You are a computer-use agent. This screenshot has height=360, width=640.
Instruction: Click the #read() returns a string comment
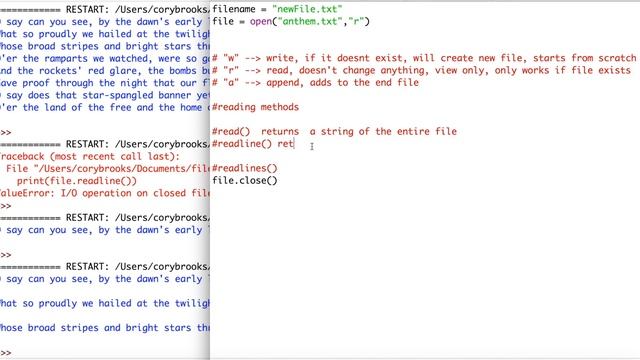click(334, 131)
